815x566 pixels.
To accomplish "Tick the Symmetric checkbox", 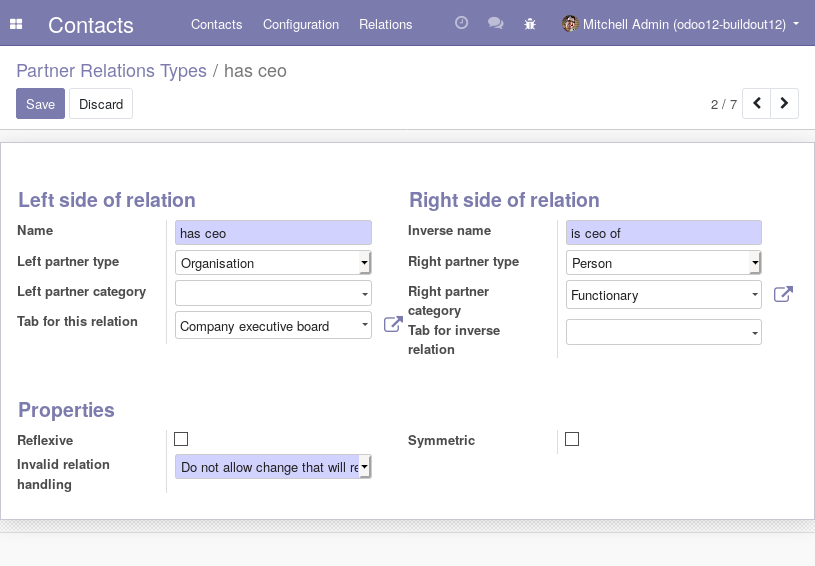I will coord(572,439).
